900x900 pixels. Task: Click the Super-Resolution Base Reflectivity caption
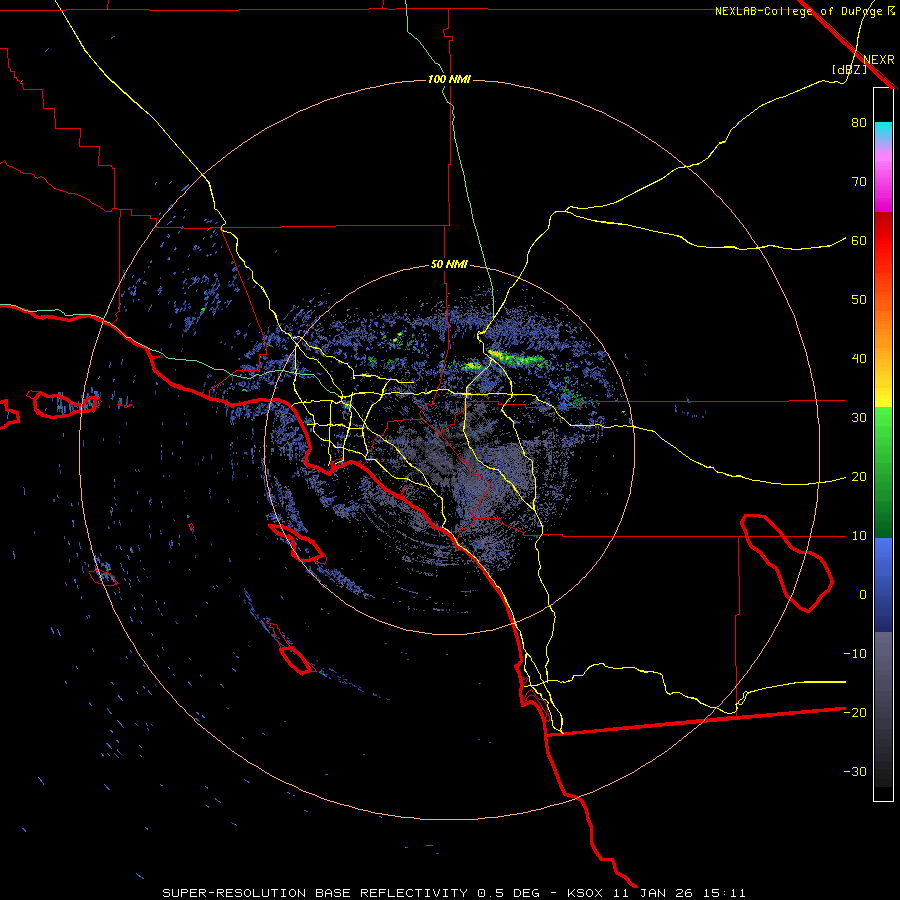(454, 893)
